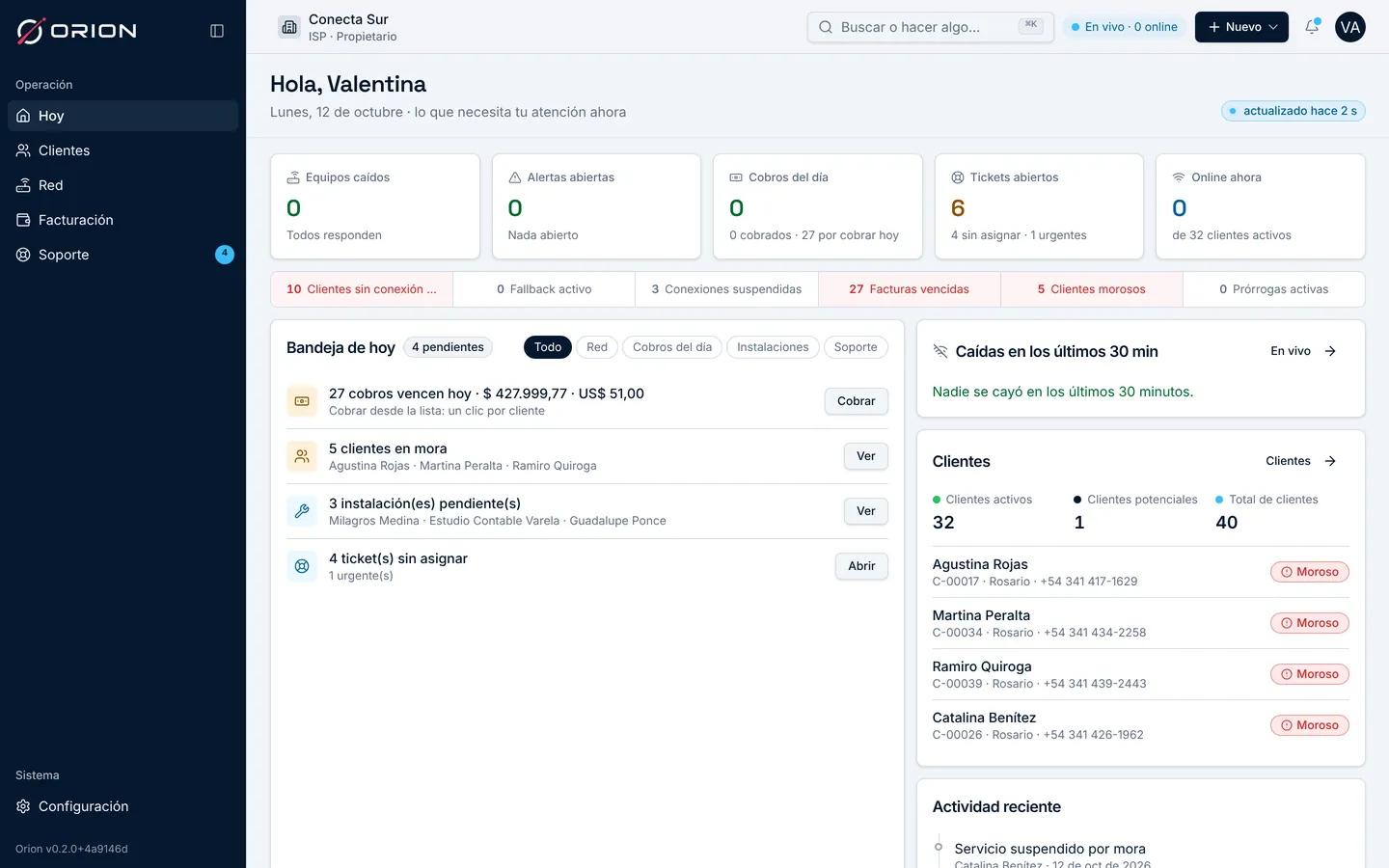Collapse the sidebar with the panel icon
Screen dimensions: 1389x868
tap(217, 31)
